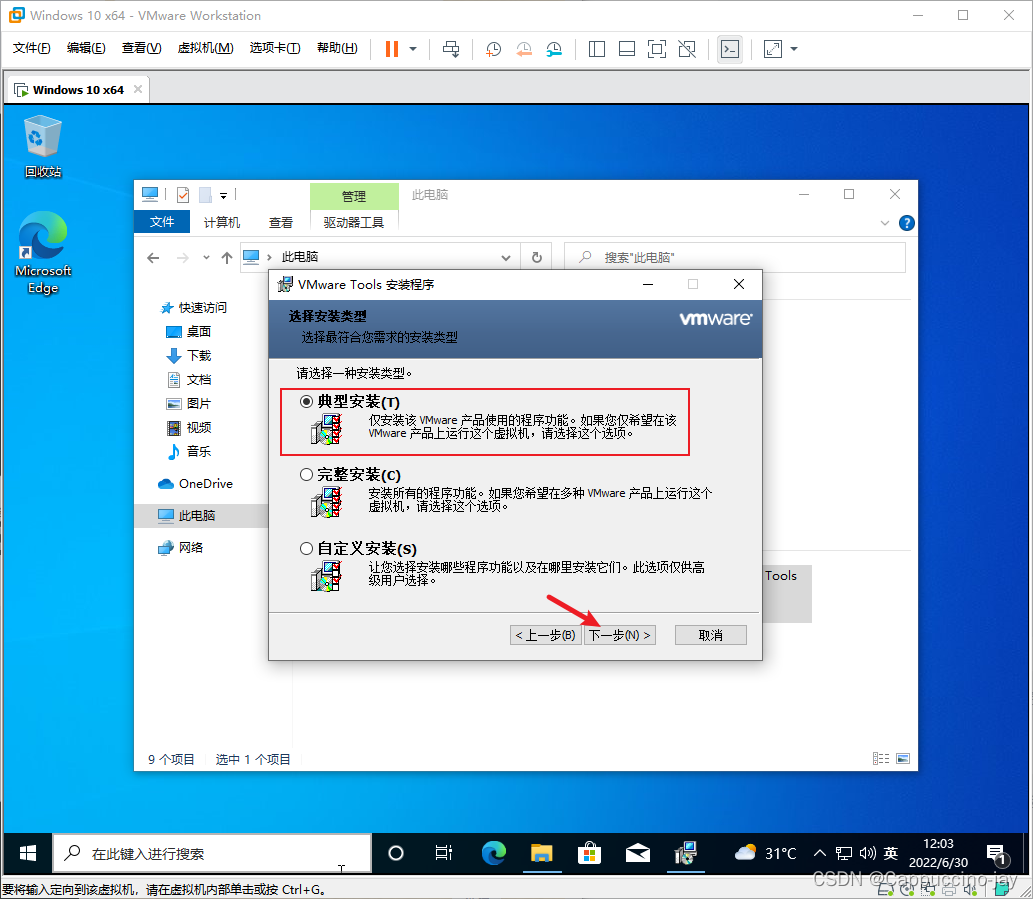The image size is (1033, 899).
Task: Click the Take Snapshot icon
Action: pos(493,49)
